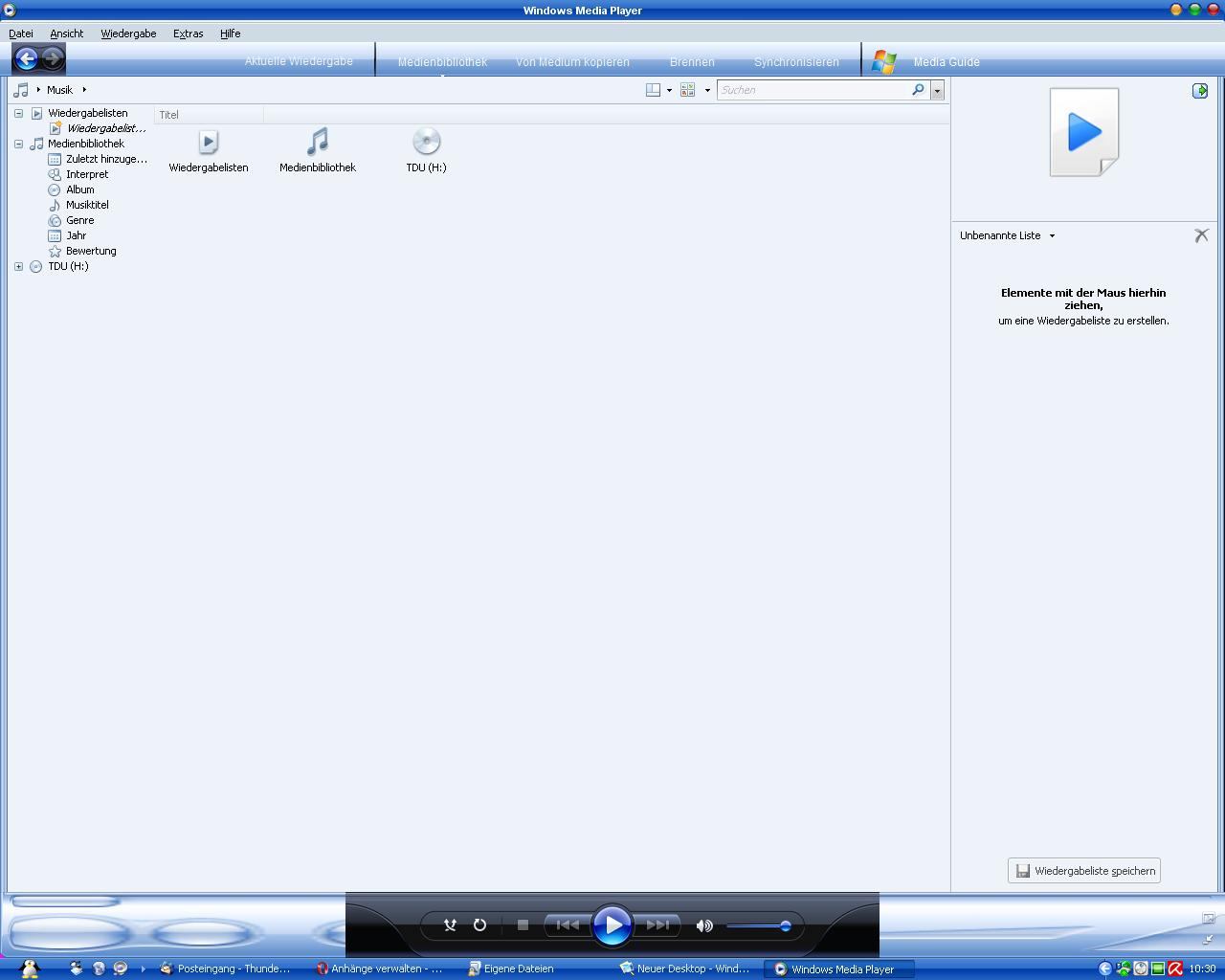The width and height of the screenshot is (1225, 980).
Task: Open the Hilfe menu
Action: point(230,33)
